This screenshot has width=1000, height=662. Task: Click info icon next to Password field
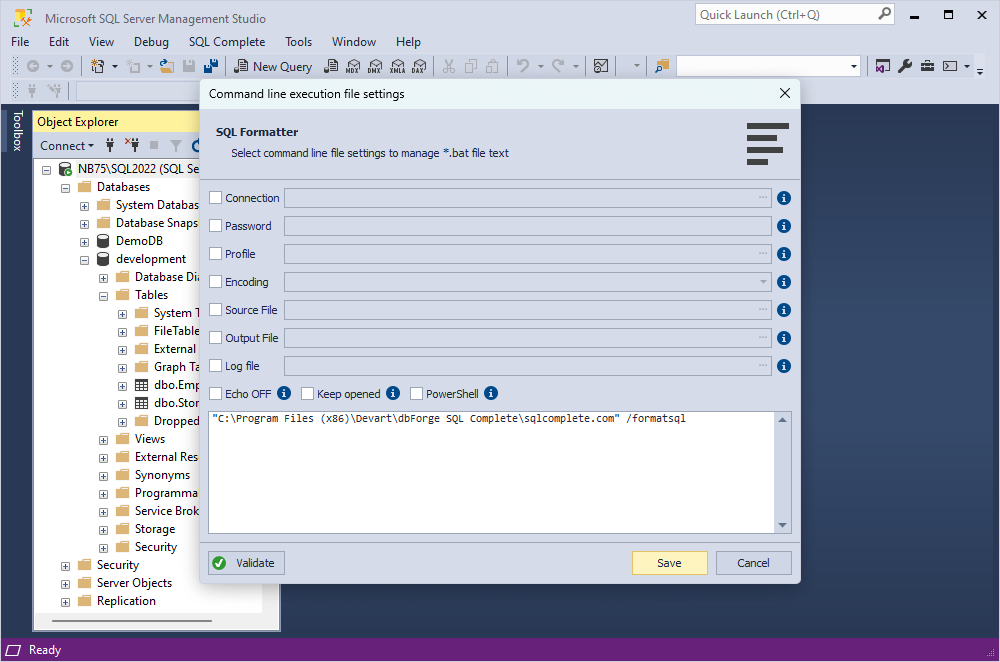pyautogui.click(x=784, y=226)
